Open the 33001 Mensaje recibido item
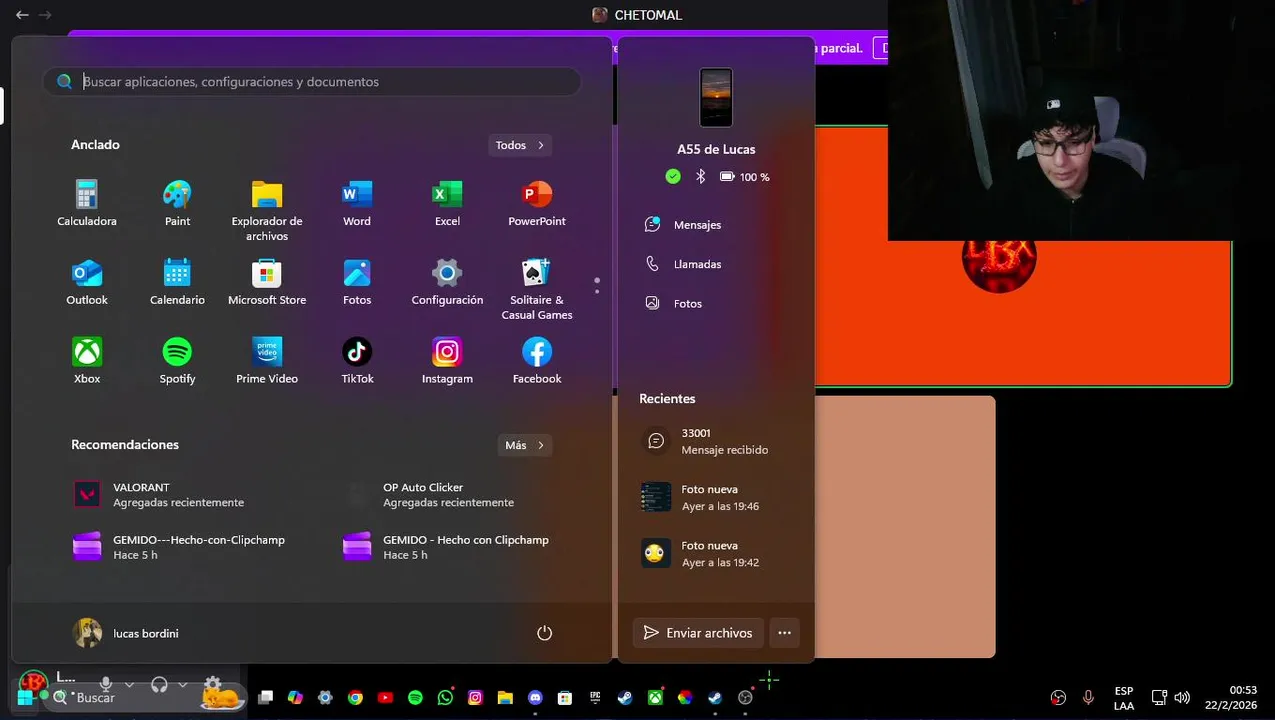The width and height of the screenshot is (1275, 720). tap(715, 441)
